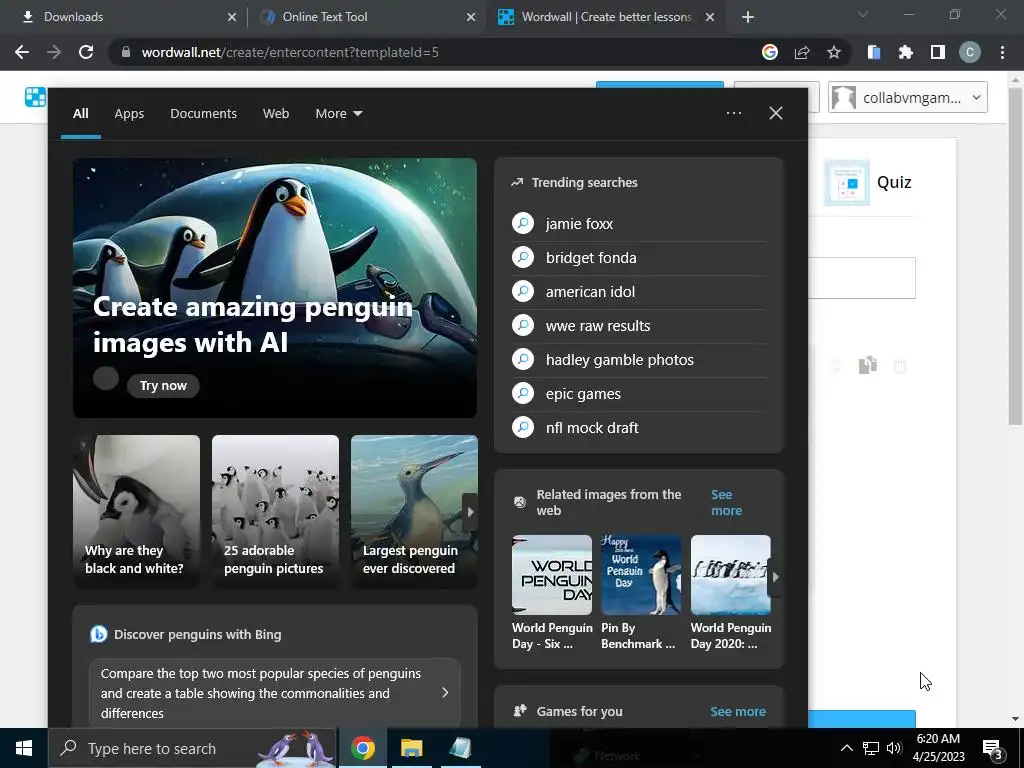Reload the Wordwall page
Screen dimensions: 1024x768
[86, 52]
